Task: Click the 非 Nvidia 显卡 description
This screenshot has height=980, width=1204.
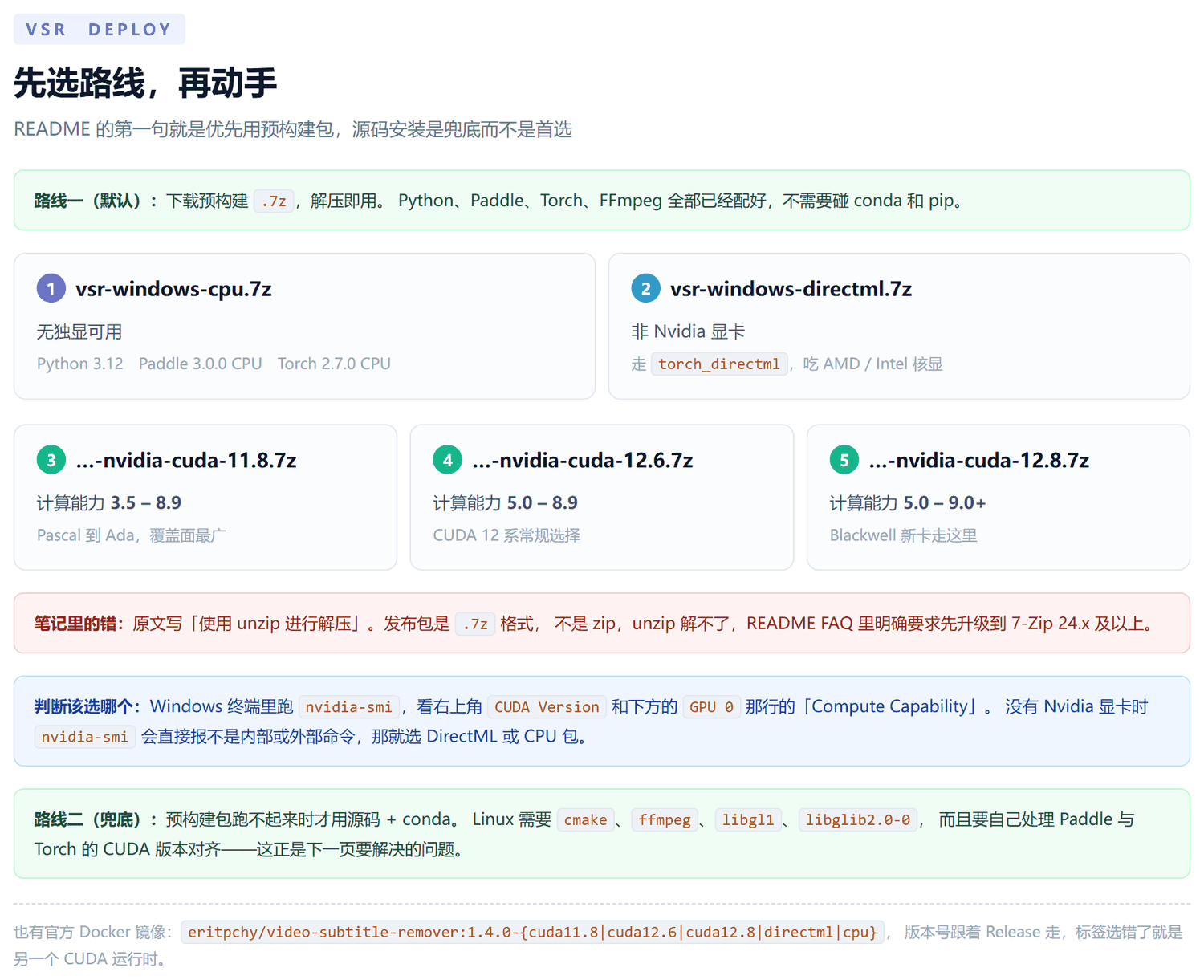Action: (x=689, y=331)
